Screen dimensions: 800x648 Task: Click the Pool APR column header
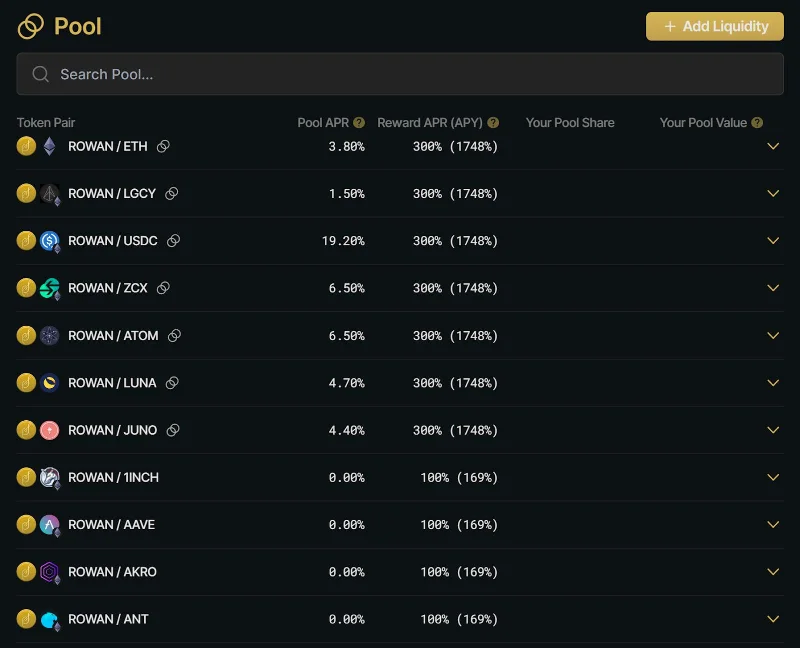pyautogui.click(x=323, y=122)
